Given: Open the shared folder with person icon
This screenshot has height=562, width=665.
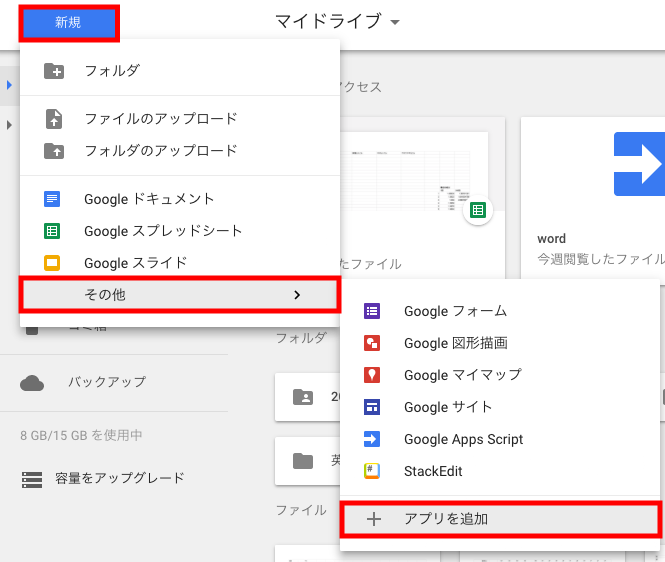Looking at the screenshot, I should pyautogui.click(x=303, y=397).
